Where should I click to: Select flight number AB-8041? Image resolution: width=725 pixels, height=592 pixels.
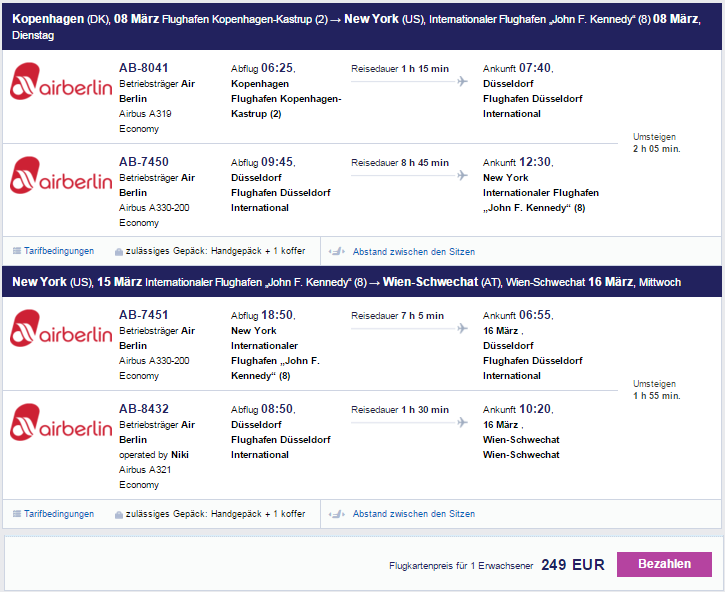(144, 68)
